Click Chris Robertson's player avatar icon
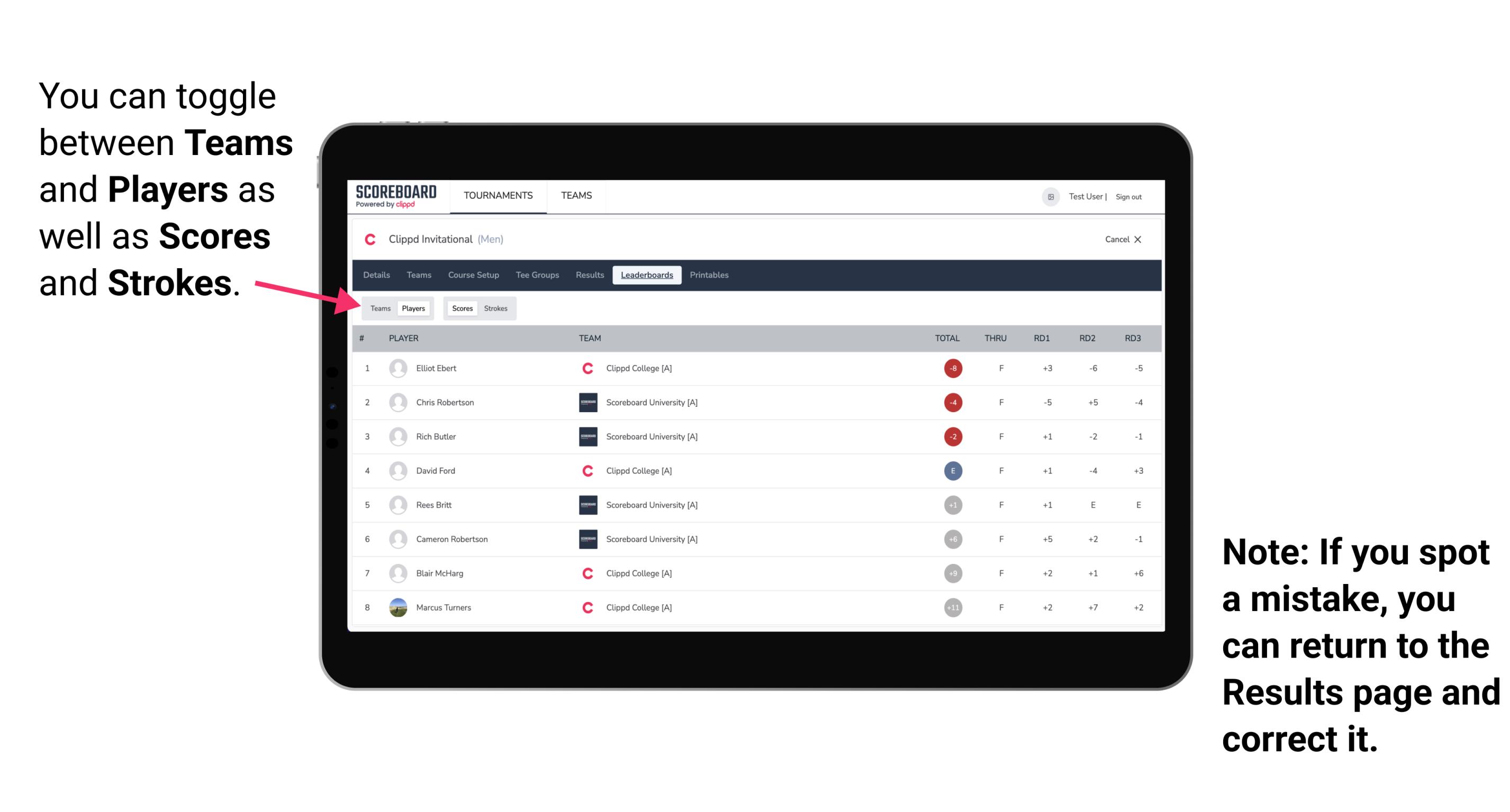This screenshot has width=1510, height=812. 396,402
